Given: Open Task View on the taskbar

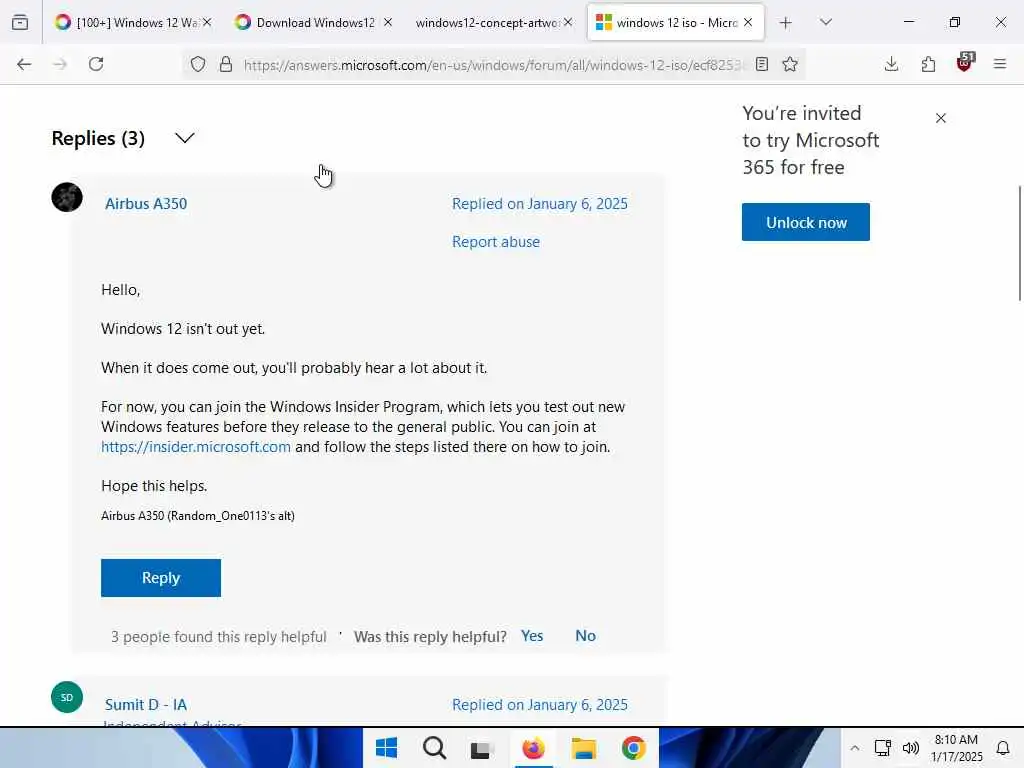Looking at the screenshot, I should pyautogui.click(x=481, y=749).
